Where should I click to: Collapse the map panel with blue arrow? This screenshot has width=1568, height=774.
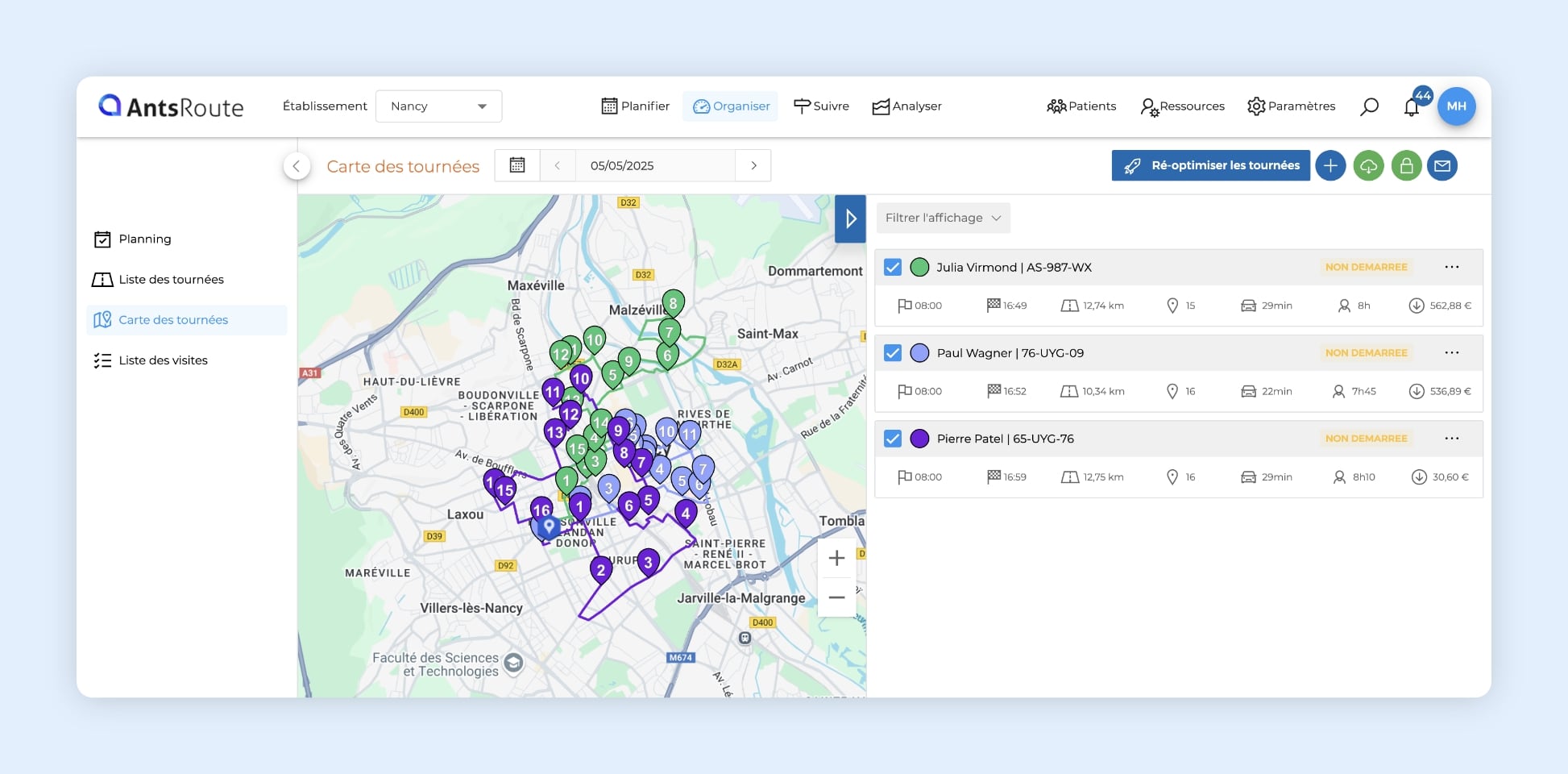(850, 218)
